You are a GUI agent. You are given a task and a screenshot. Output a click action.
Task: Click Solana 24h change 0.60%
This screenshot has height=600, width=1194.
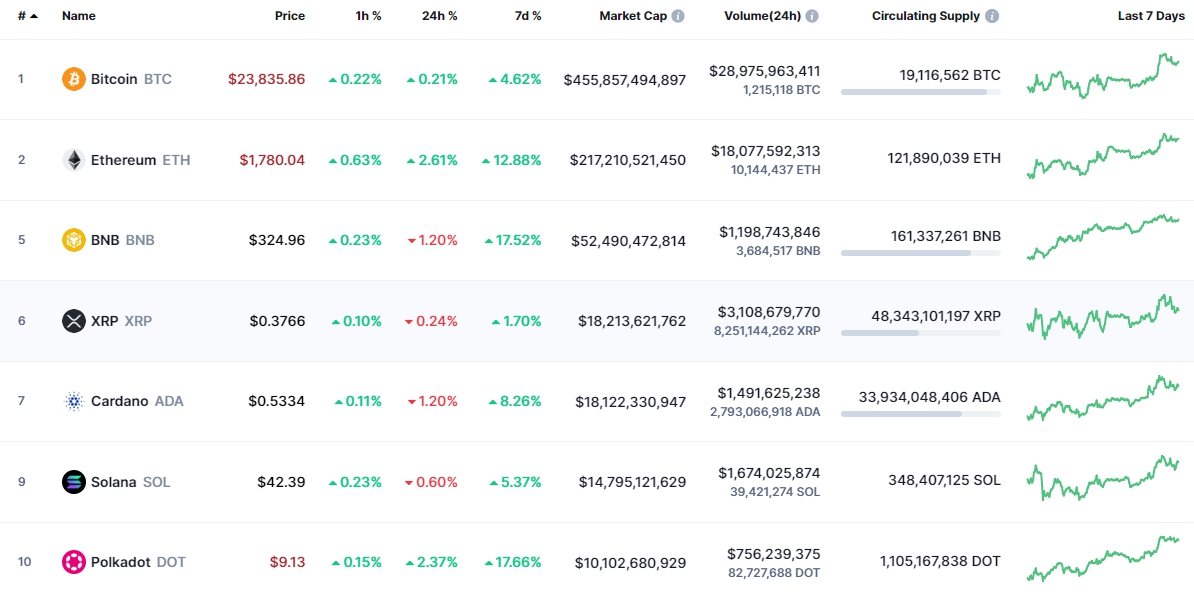(x=432, y=482)
